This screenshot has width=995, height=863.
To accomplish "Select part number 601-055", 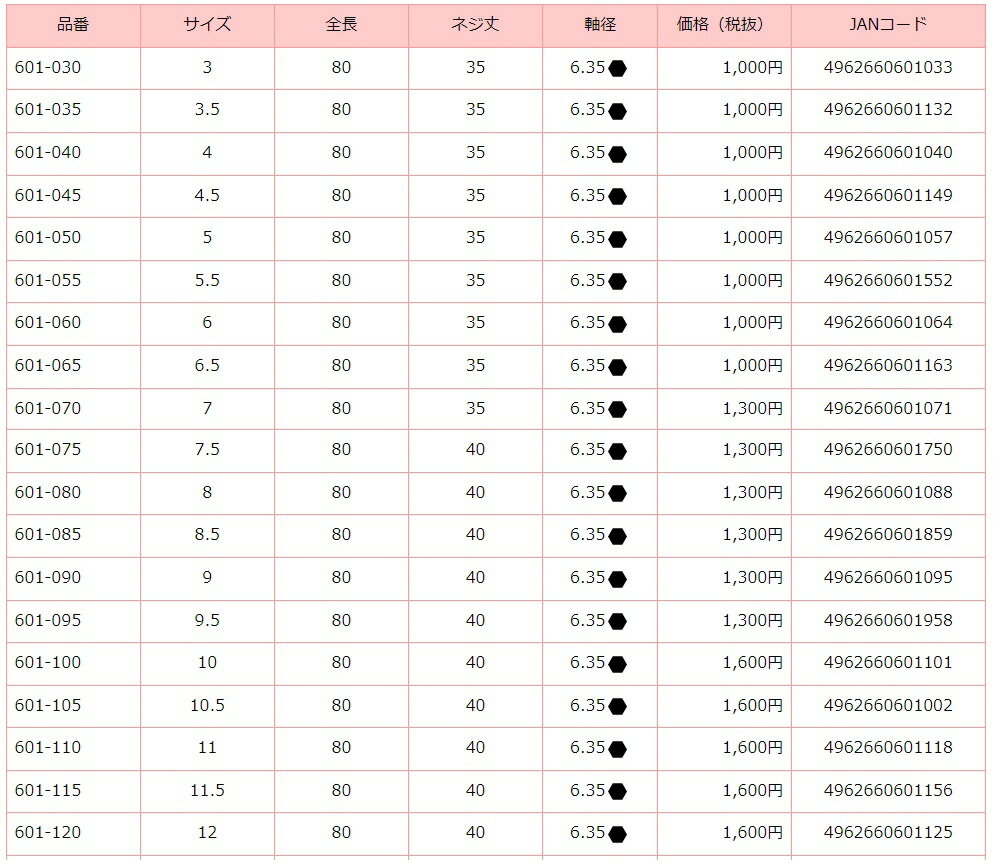I will click(x=48, y=280).
